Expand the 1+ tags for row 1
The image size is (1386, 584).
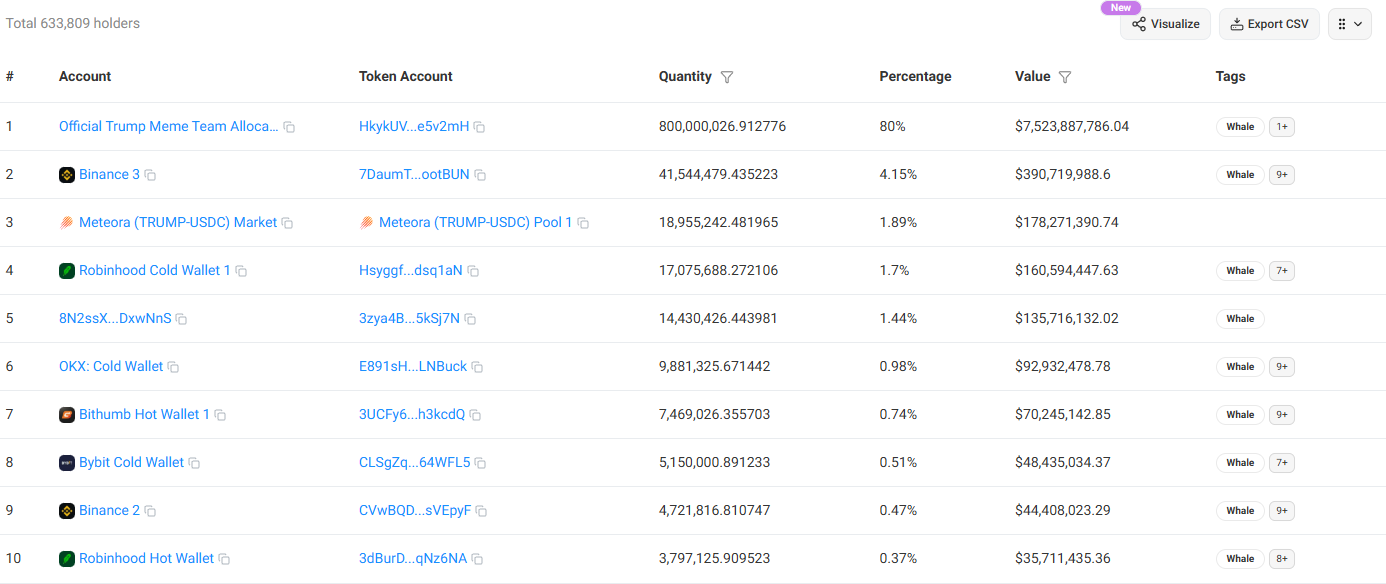[x=1281, y=127]
